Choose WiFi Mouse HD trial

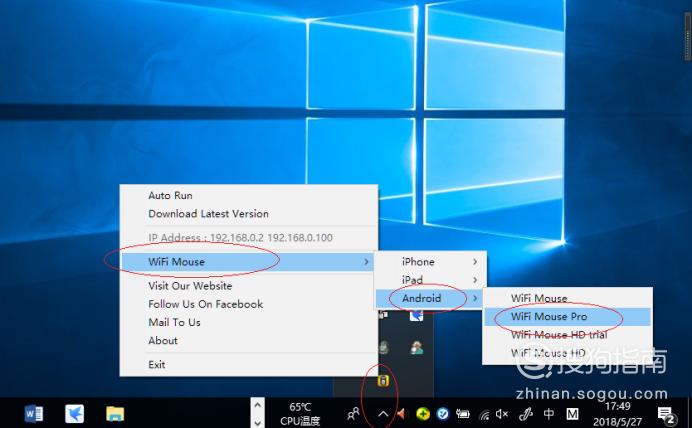[568, 335]
